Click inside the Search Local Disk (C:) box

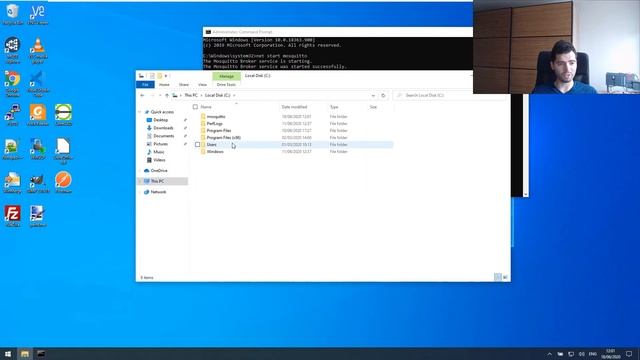point(449,95)
